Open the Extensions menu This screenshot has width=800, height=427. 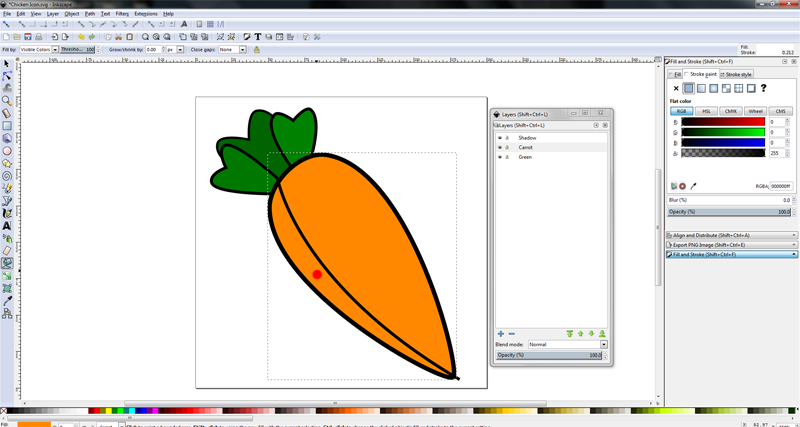pyautogui.click(x=146, y=14)
